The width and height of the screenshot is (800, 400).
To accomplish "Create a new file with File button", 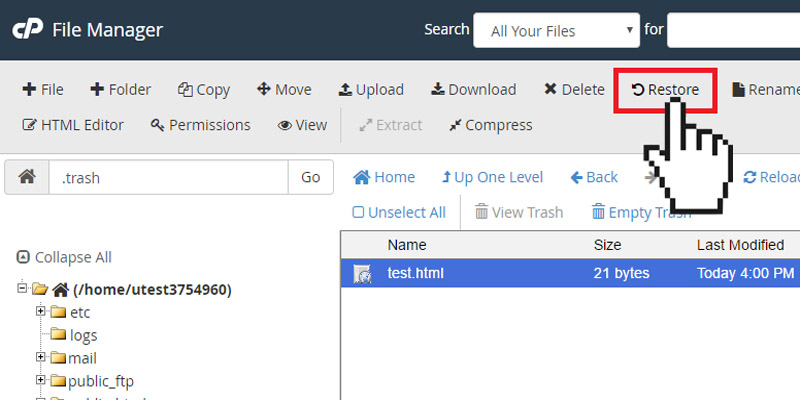I will [43, 90].
